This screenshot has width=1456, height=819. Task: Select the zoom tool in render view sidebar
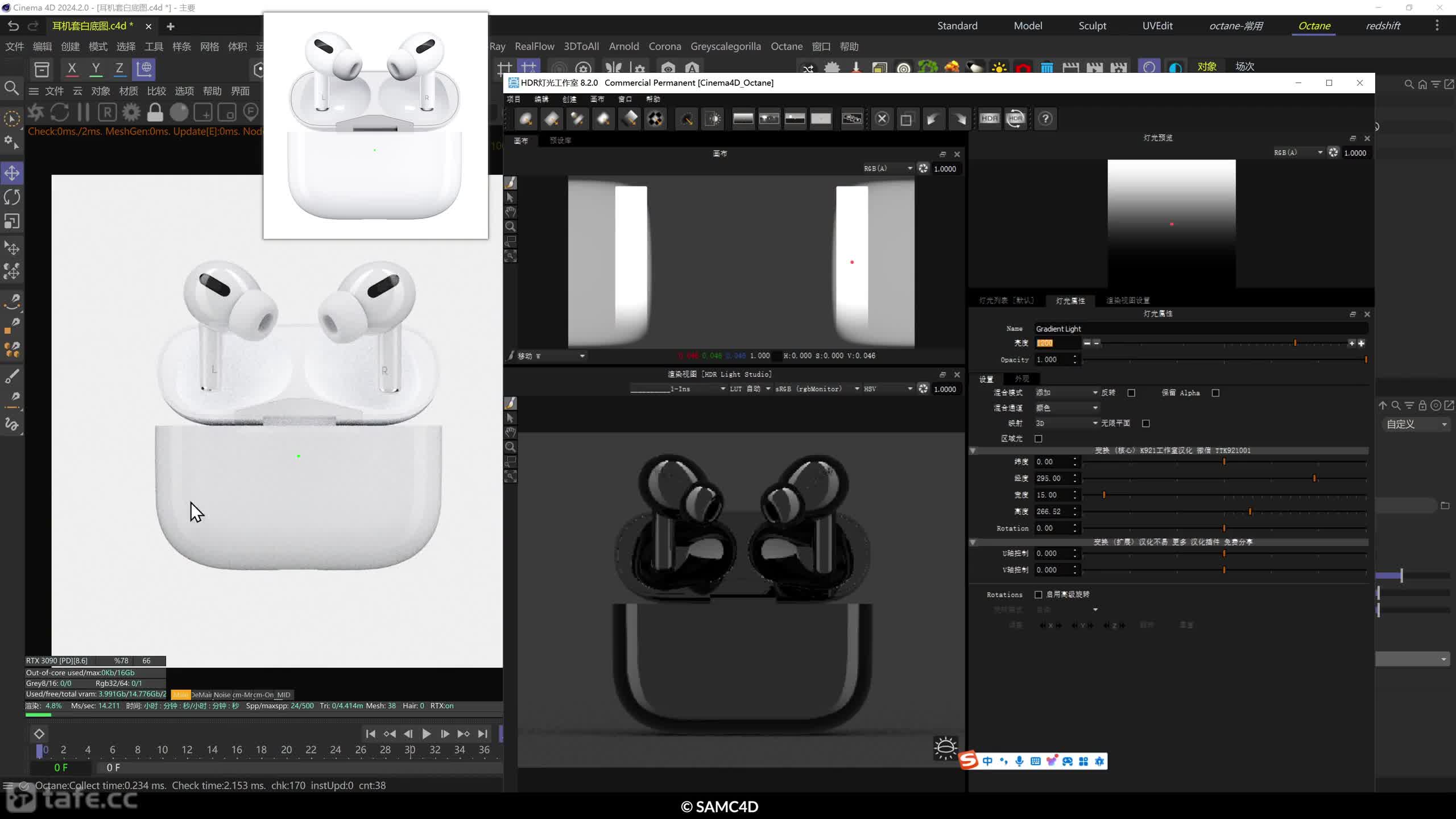tap(510, 447)
